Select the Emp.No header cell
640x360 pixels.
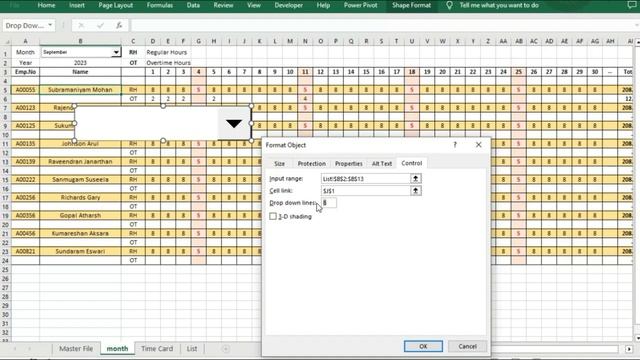[25, 72]
